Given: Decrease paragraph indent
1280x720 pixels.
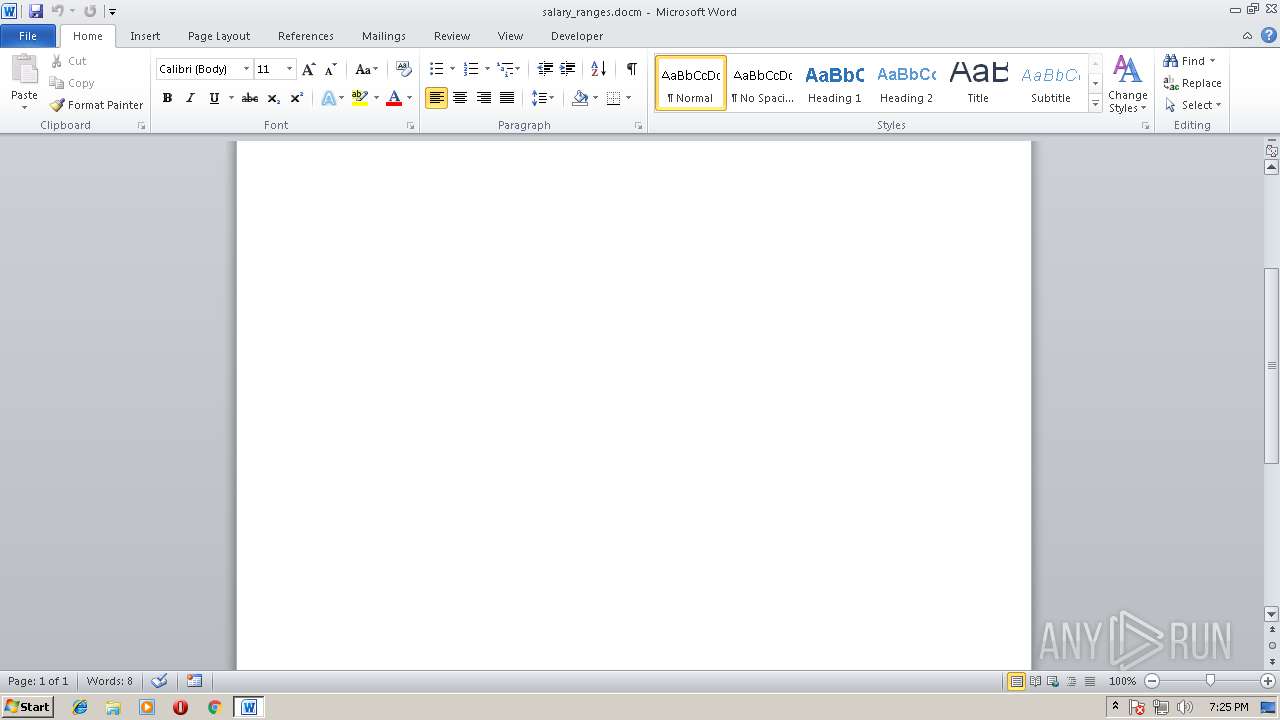Looking at the screenshot, I should [545, 69].
